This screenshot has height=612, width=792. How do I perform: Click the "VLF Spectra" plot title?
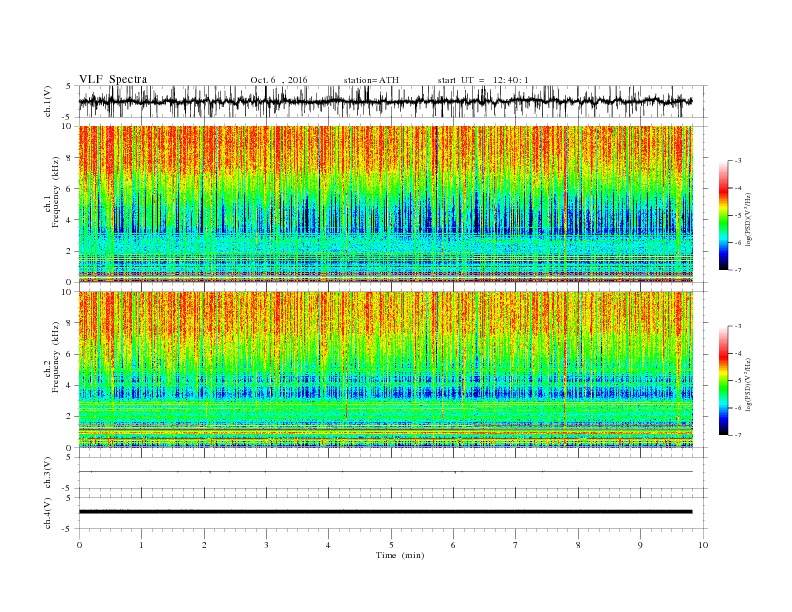click(x=113, y=79)
